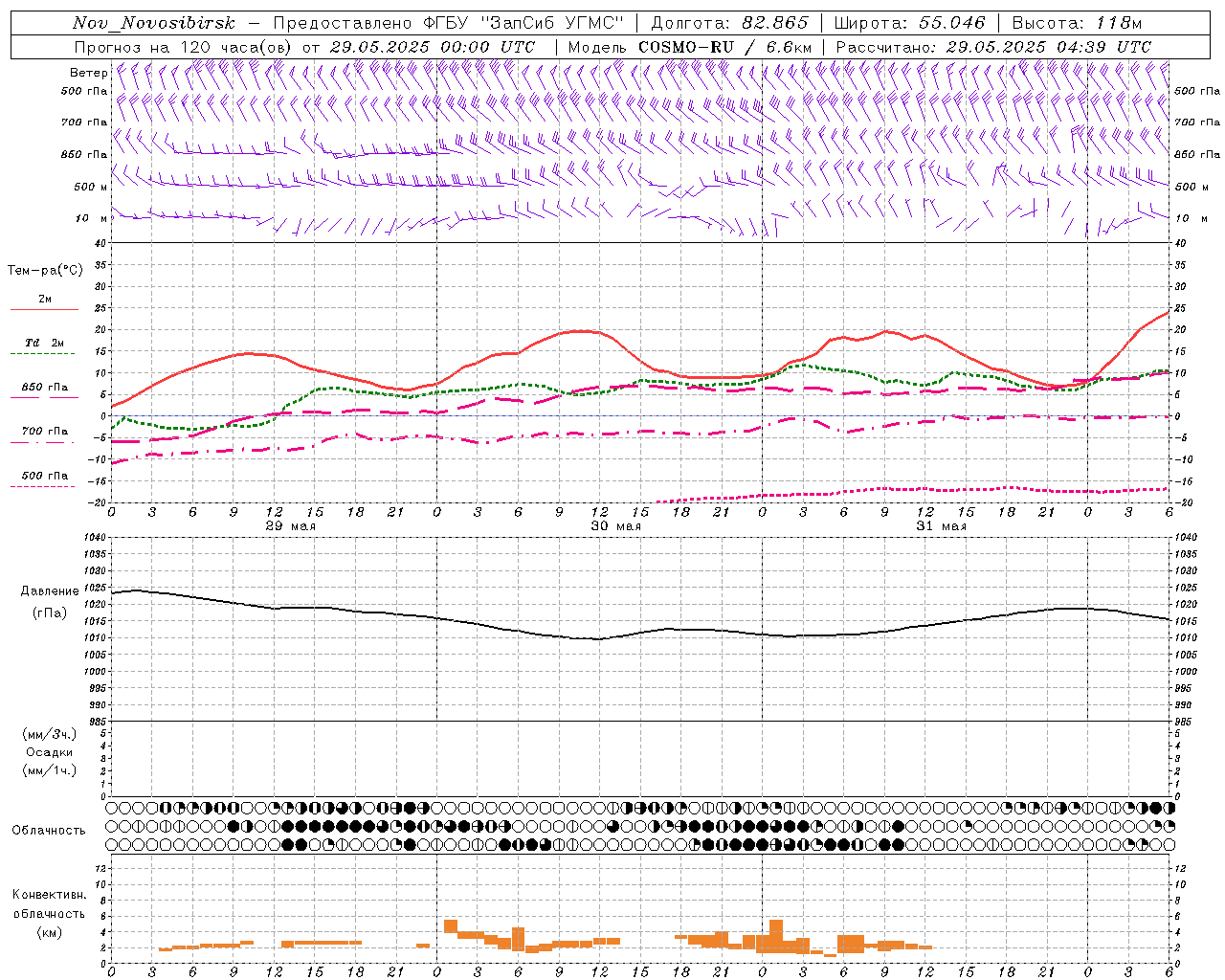The height and width of the screenshot is (980, 1225).
Task: Click the '500 гПа' temperature legend entry
Action: click(44, 476)
